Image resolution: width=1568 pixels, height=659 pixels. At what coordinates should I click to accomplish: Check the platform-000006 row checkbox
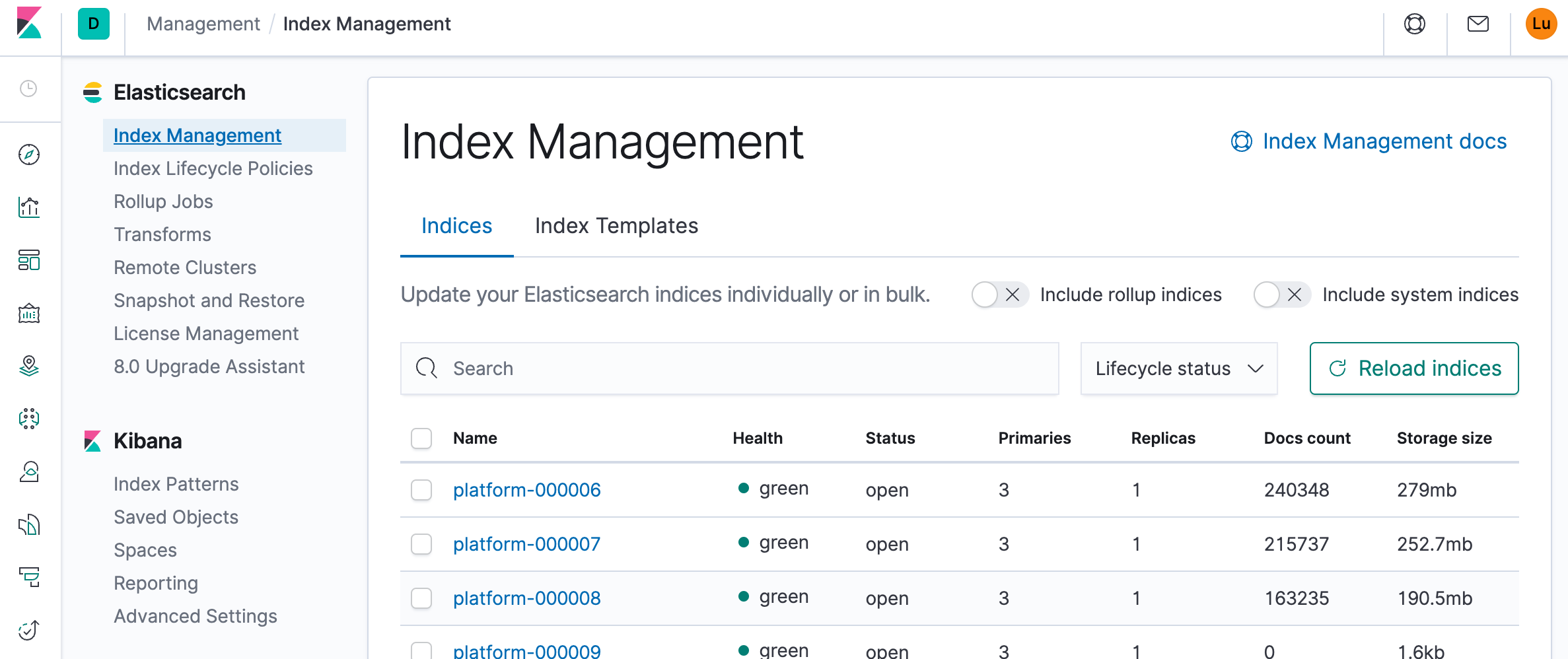421,490
